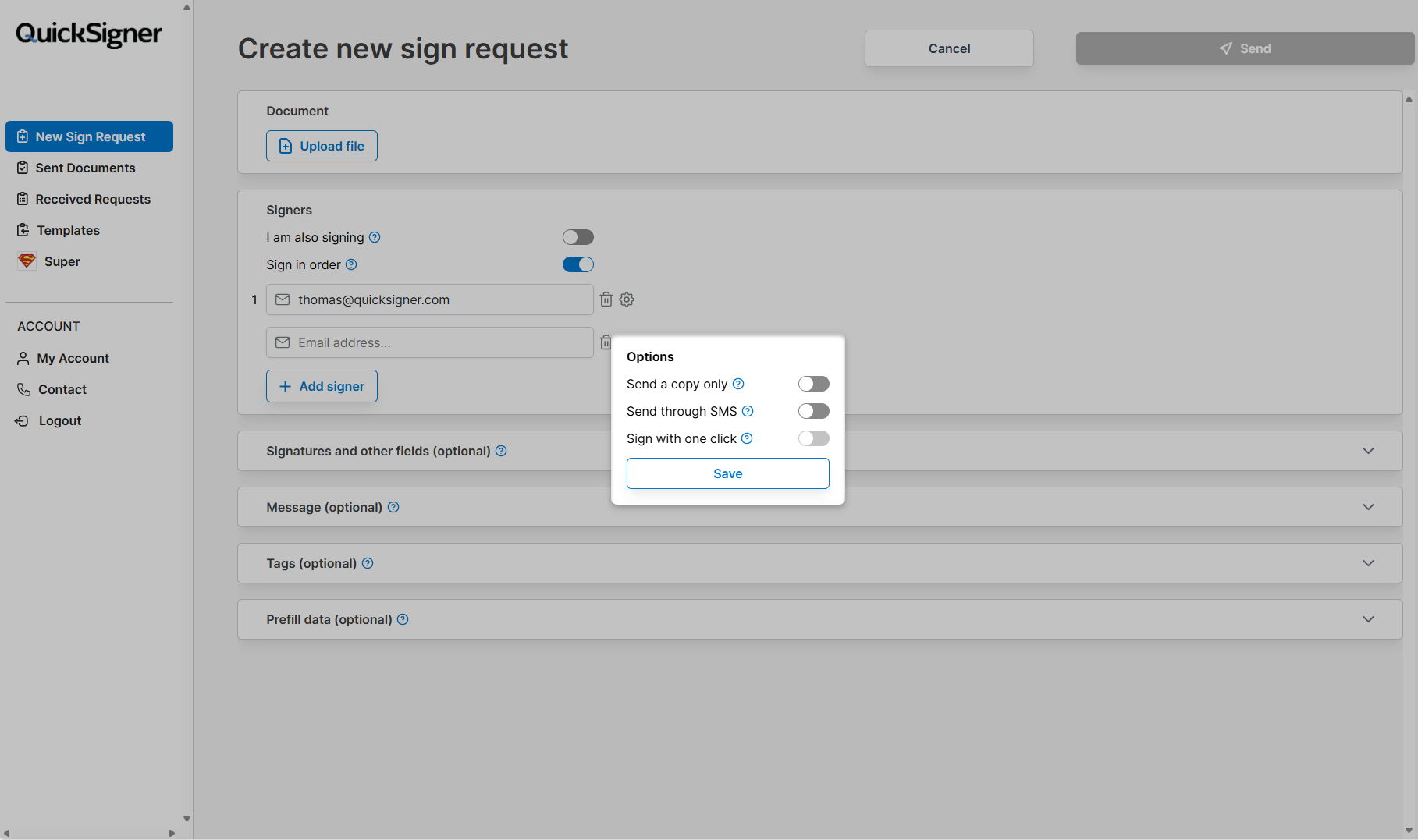Select the Sent Documents sidebar item

85,168
